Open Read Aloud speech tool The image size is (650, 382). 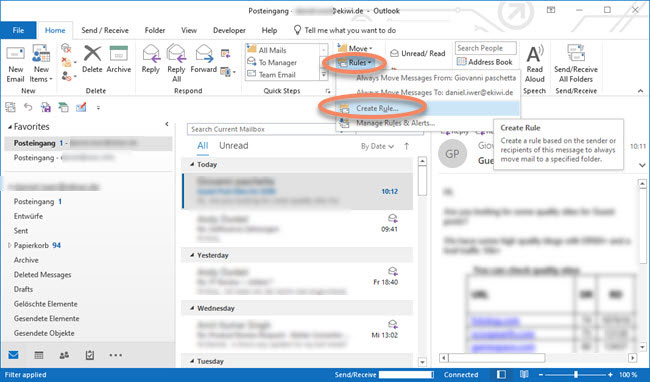tap(534, 64)
